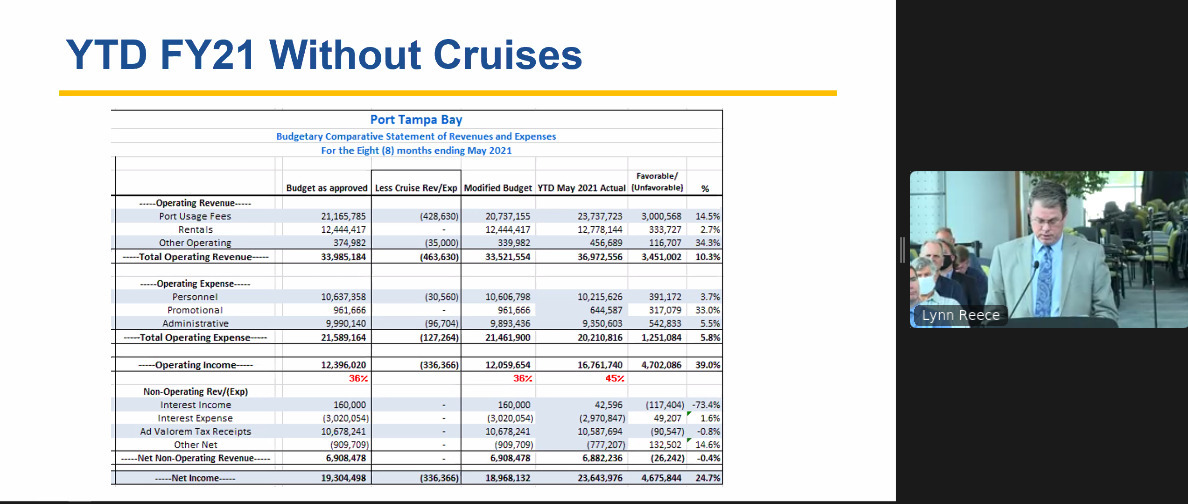Select the 23,643,976 Net Income actual
Viewport: 1188px width, 504px height.
pos(599,478)
